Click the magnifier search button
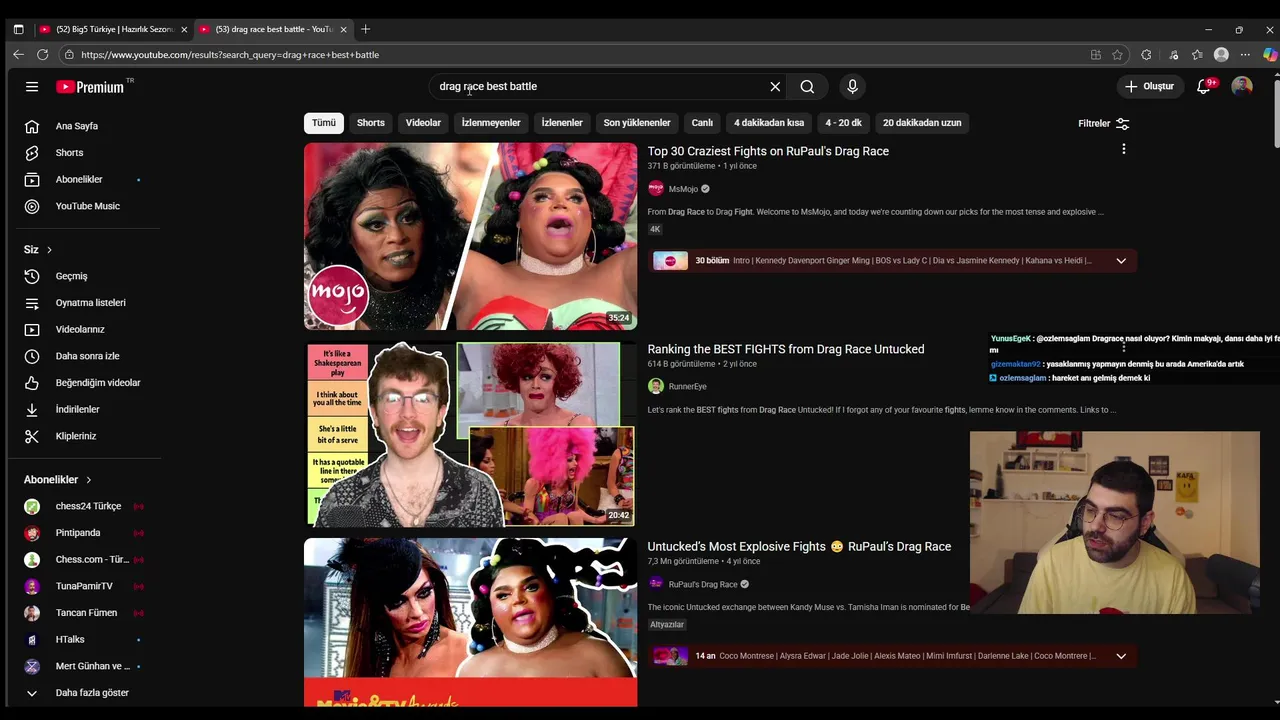Image resolution: width=1280 pixels, height=720 pixels. [x=807, y=87]
